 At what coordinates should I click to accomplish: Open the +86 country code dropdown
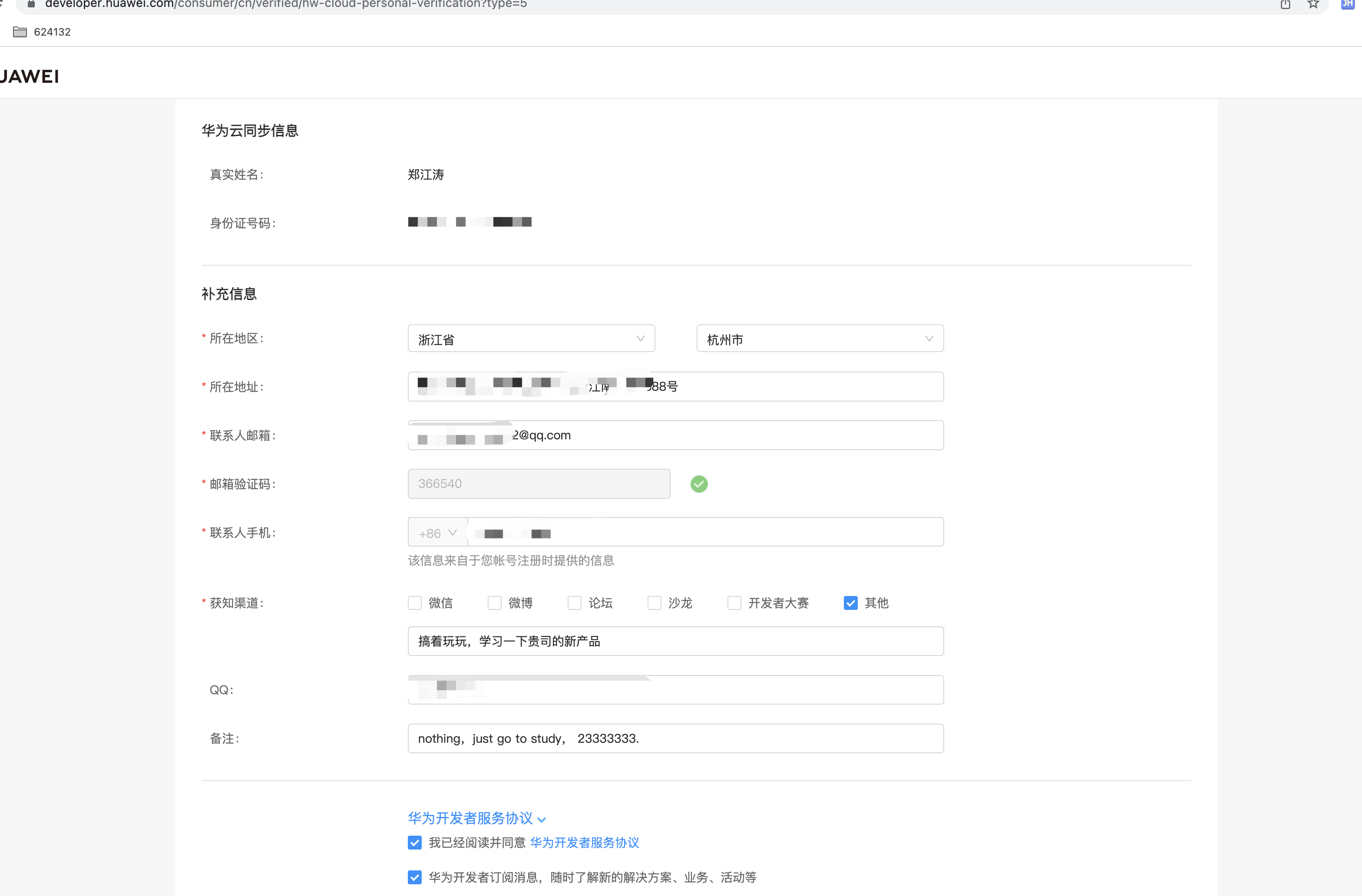point(438,533)
